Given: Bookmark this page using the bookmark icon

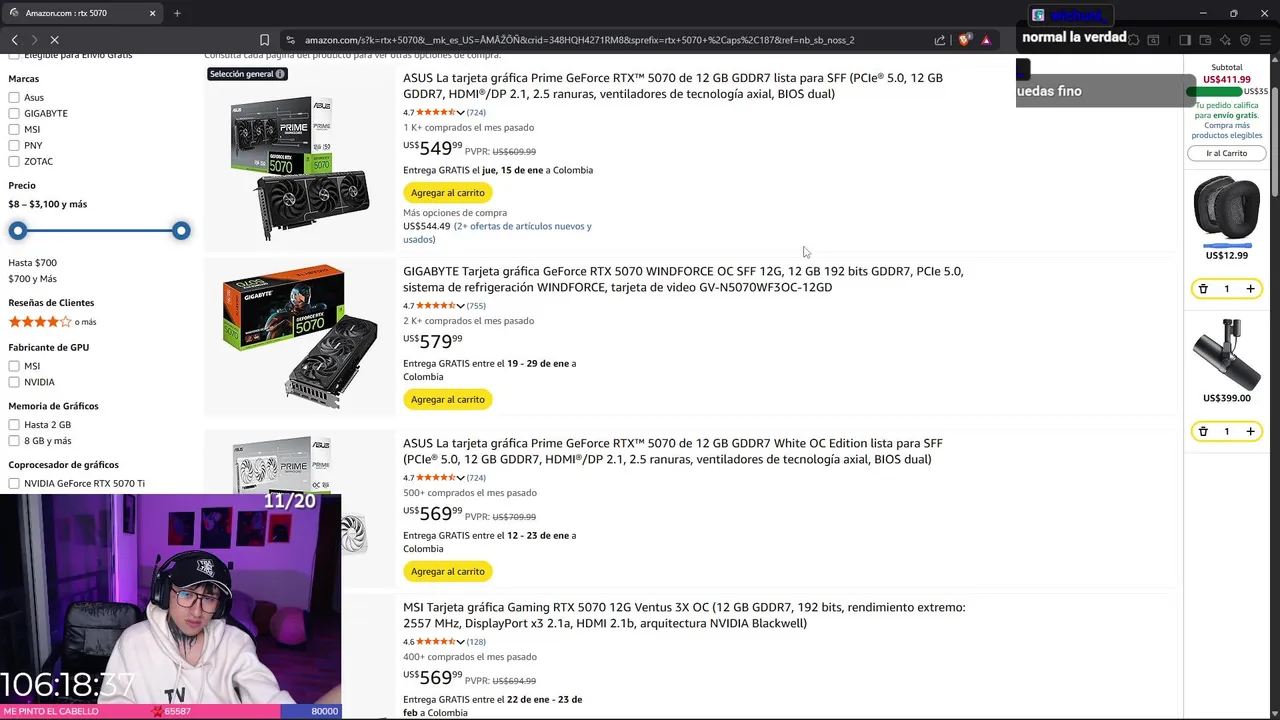Looking at the screenshot, I should point(264,40).
